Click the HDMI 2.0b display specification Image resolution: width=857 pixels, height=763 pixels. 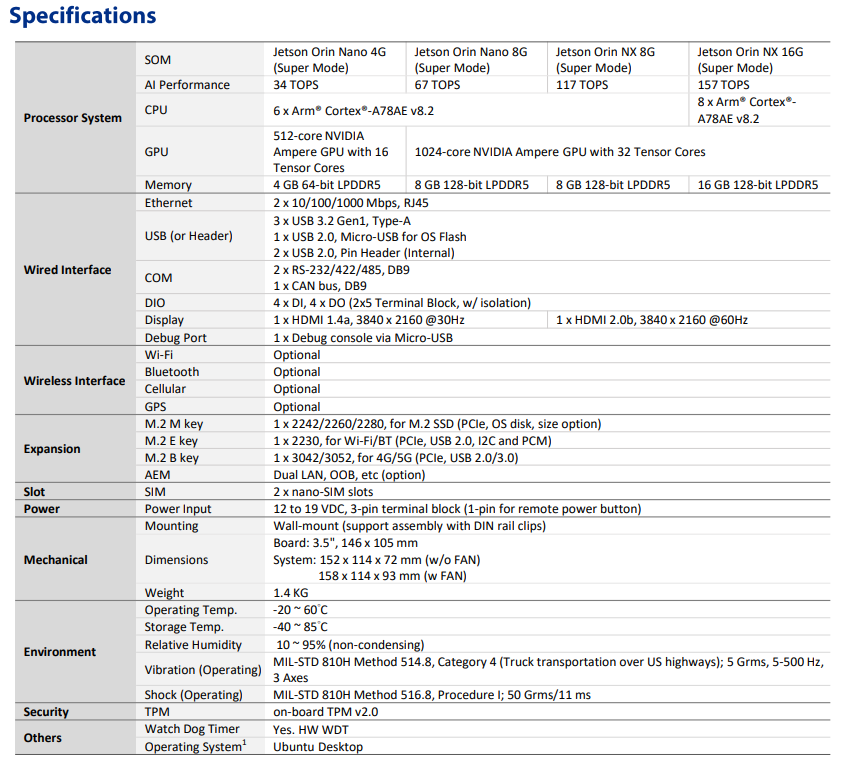[x=652, y=320]
